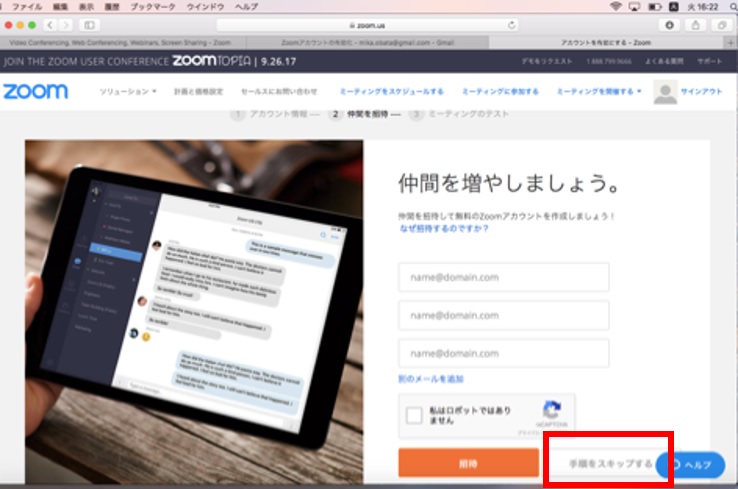738x489 pixels.
Task: Toggle Safari sidebar icon
Action: pos(89,25)
